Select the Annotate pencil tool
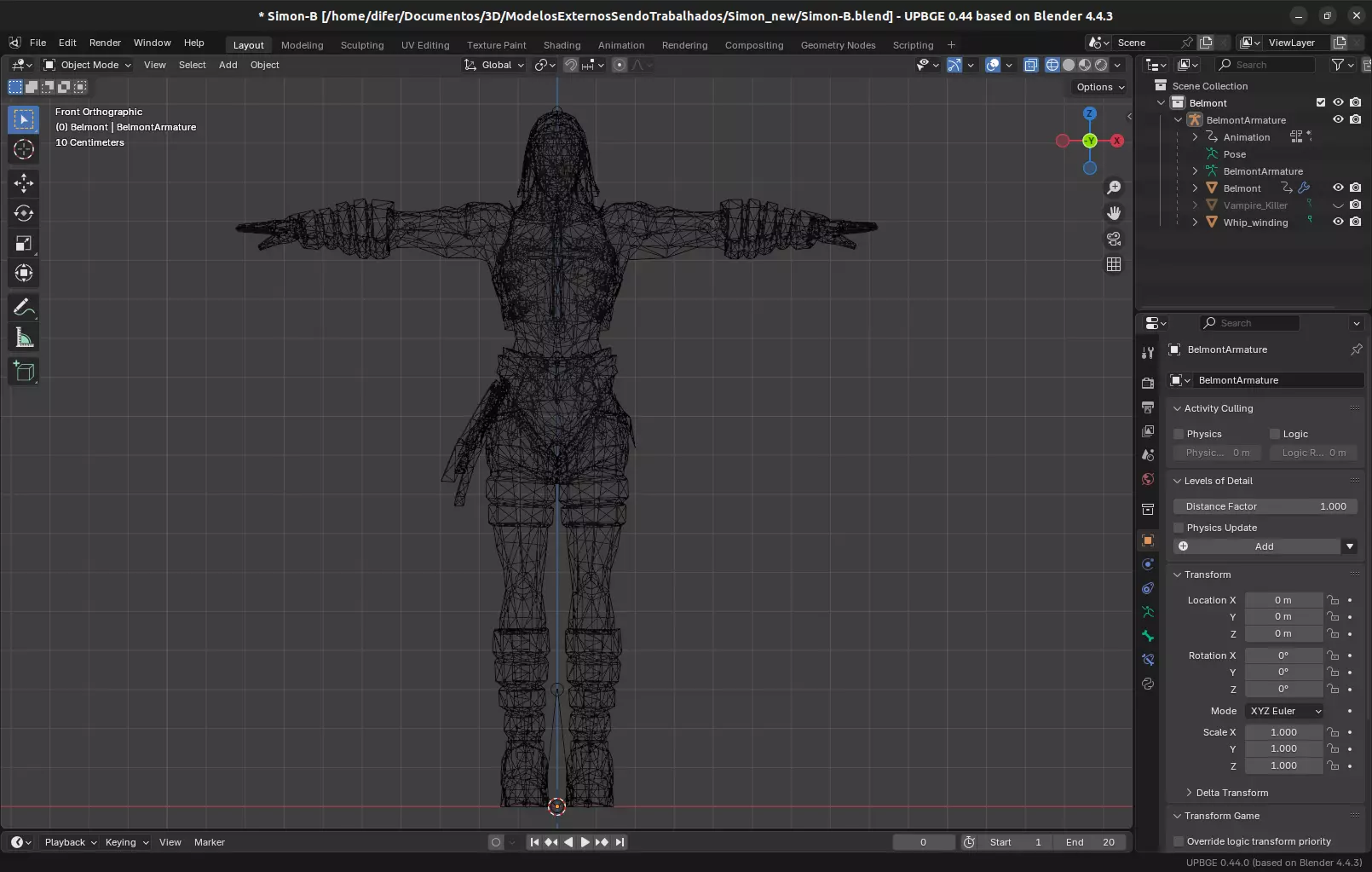This screenshot has width=1372, height=872. pyautogui.click(x=24, y=307)
